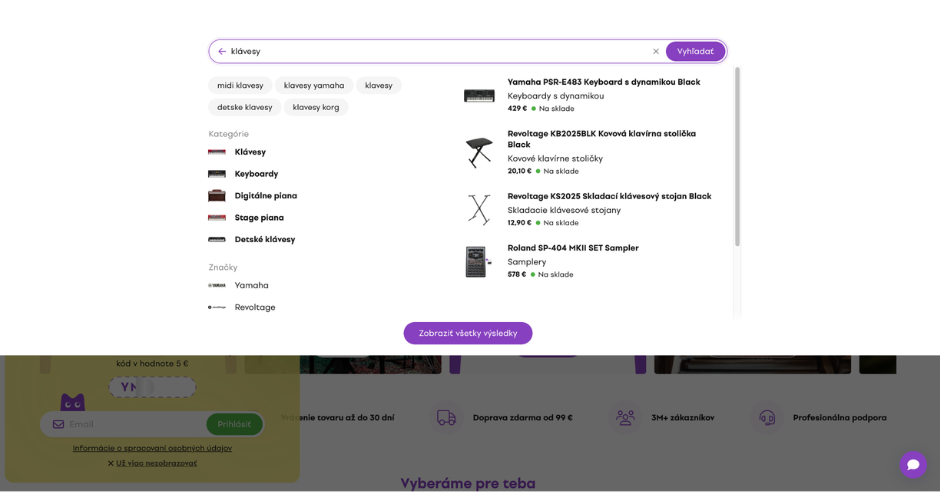Clear search text with X icon
Viewport: 940px width, 500px height.
coord(656,51)
